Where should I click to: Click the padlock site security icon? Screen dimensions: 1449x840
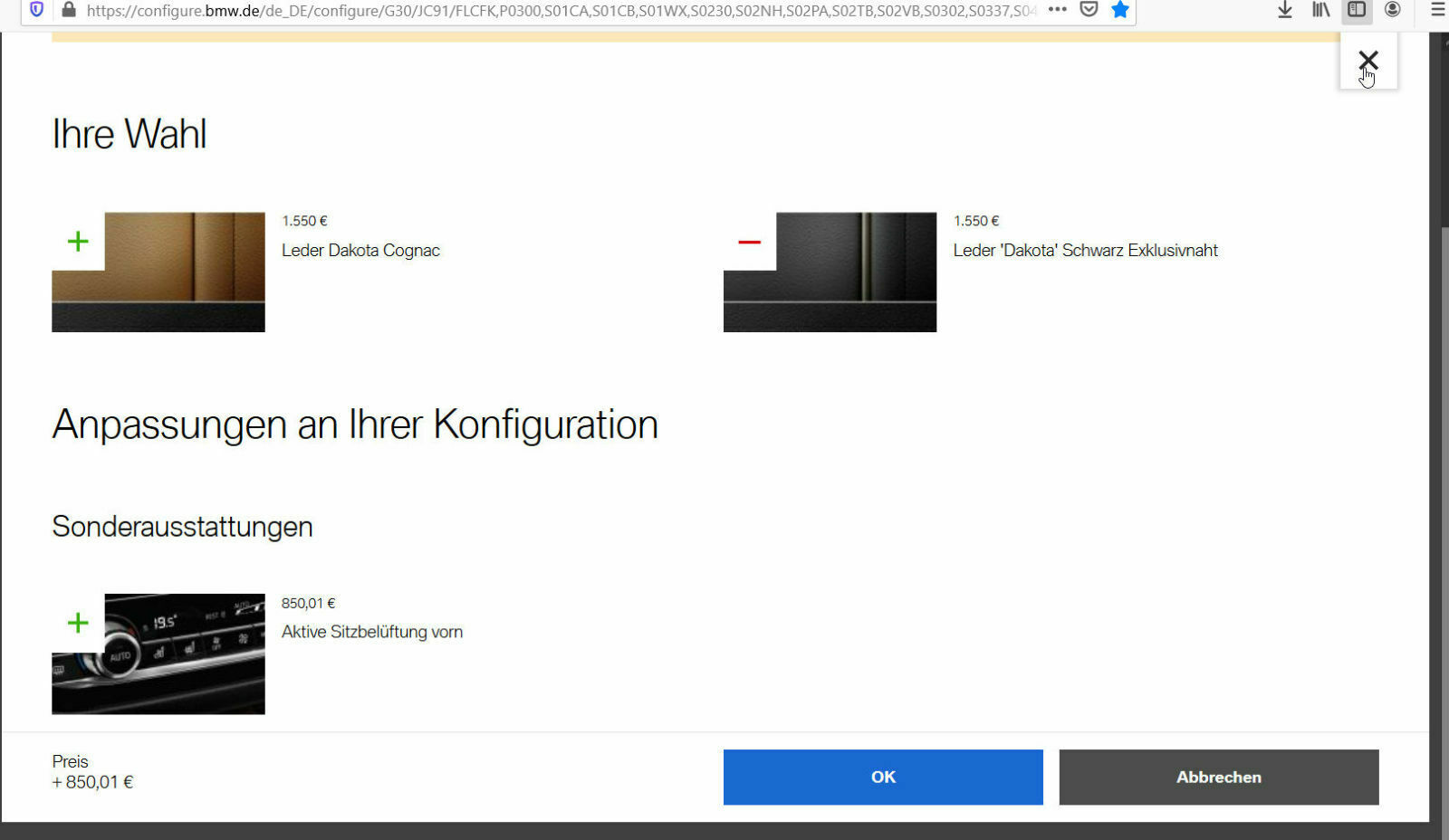pyautogui.click(x=69, y=10)
